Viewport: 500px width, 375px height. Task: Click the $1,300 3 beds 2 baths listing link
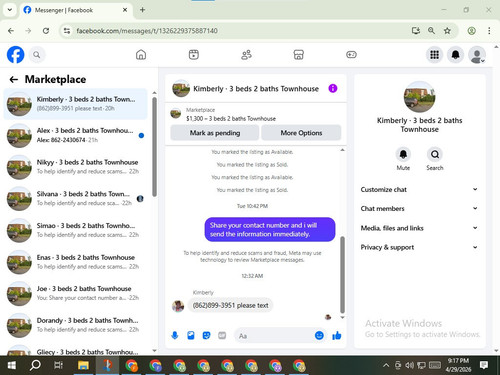(x=231, y=119)
